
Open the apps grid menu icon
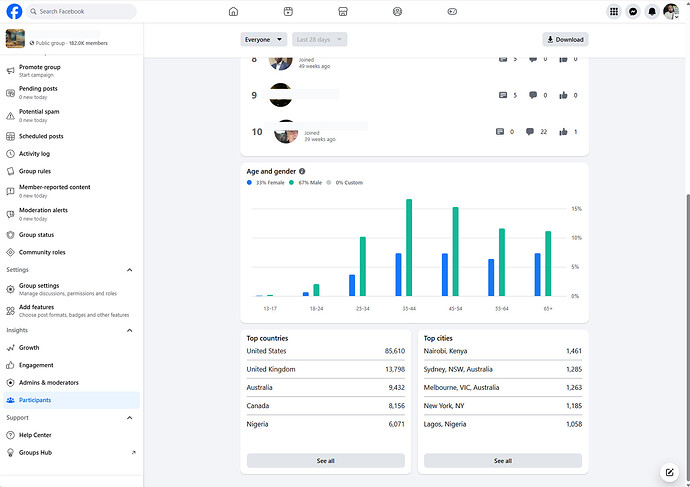tap(614, 12)
